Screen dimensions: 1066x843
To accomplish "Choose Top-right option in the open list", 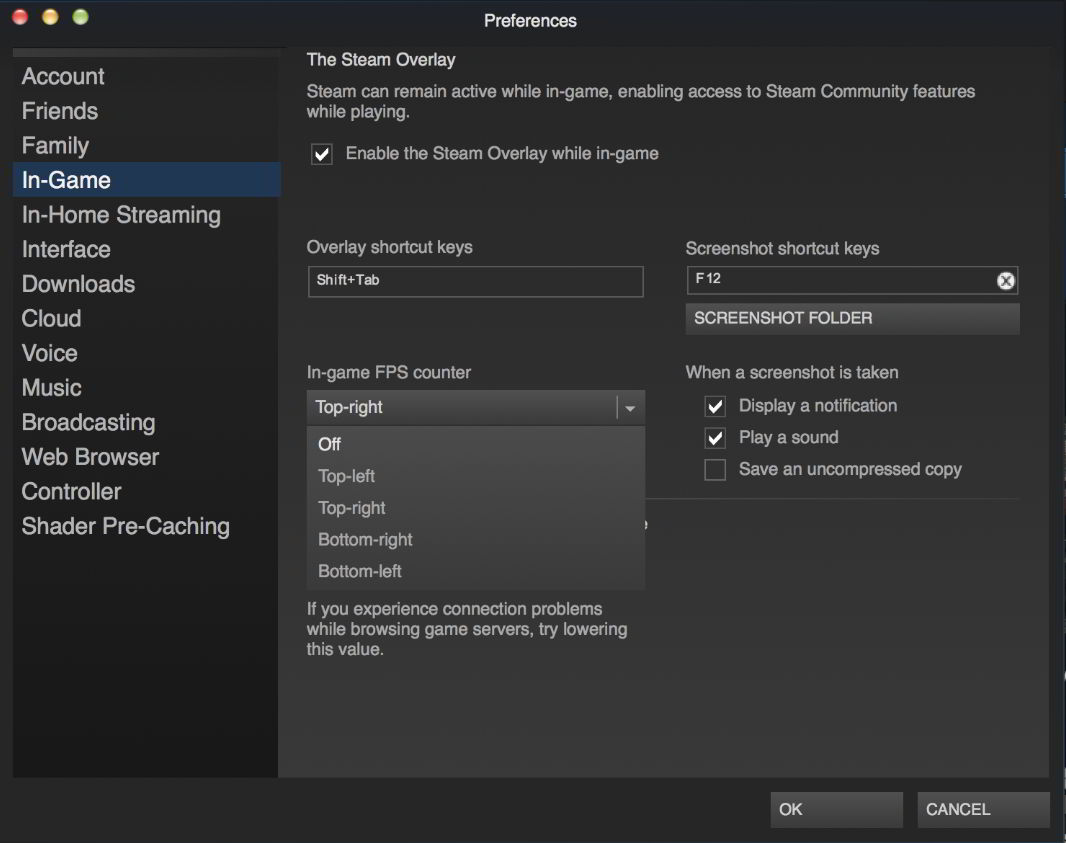I will [x=476, y=508].
